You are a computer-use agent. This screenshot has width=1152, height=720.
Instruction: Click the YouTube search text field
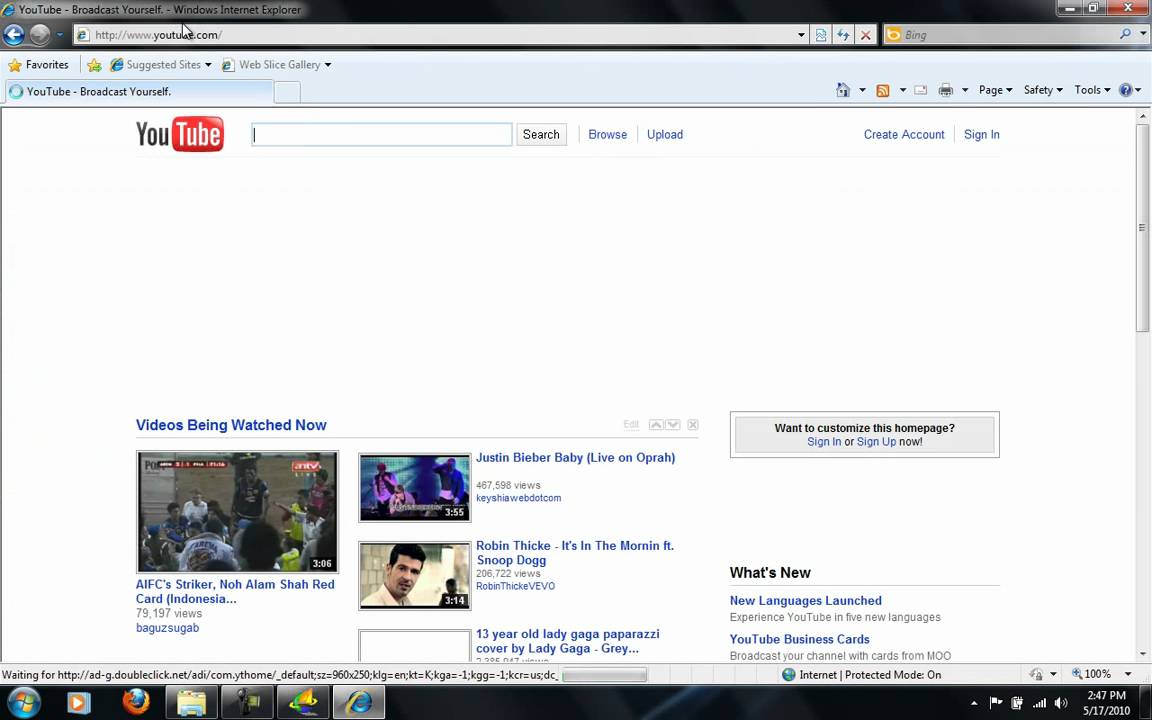pos(382,135)
